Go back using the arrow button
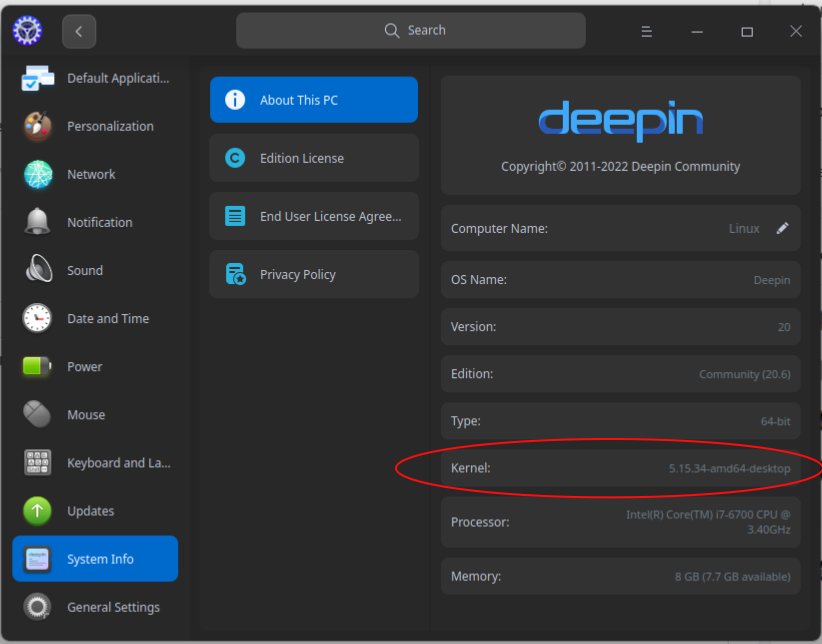The image size is (822, 644). pos(79,31)
